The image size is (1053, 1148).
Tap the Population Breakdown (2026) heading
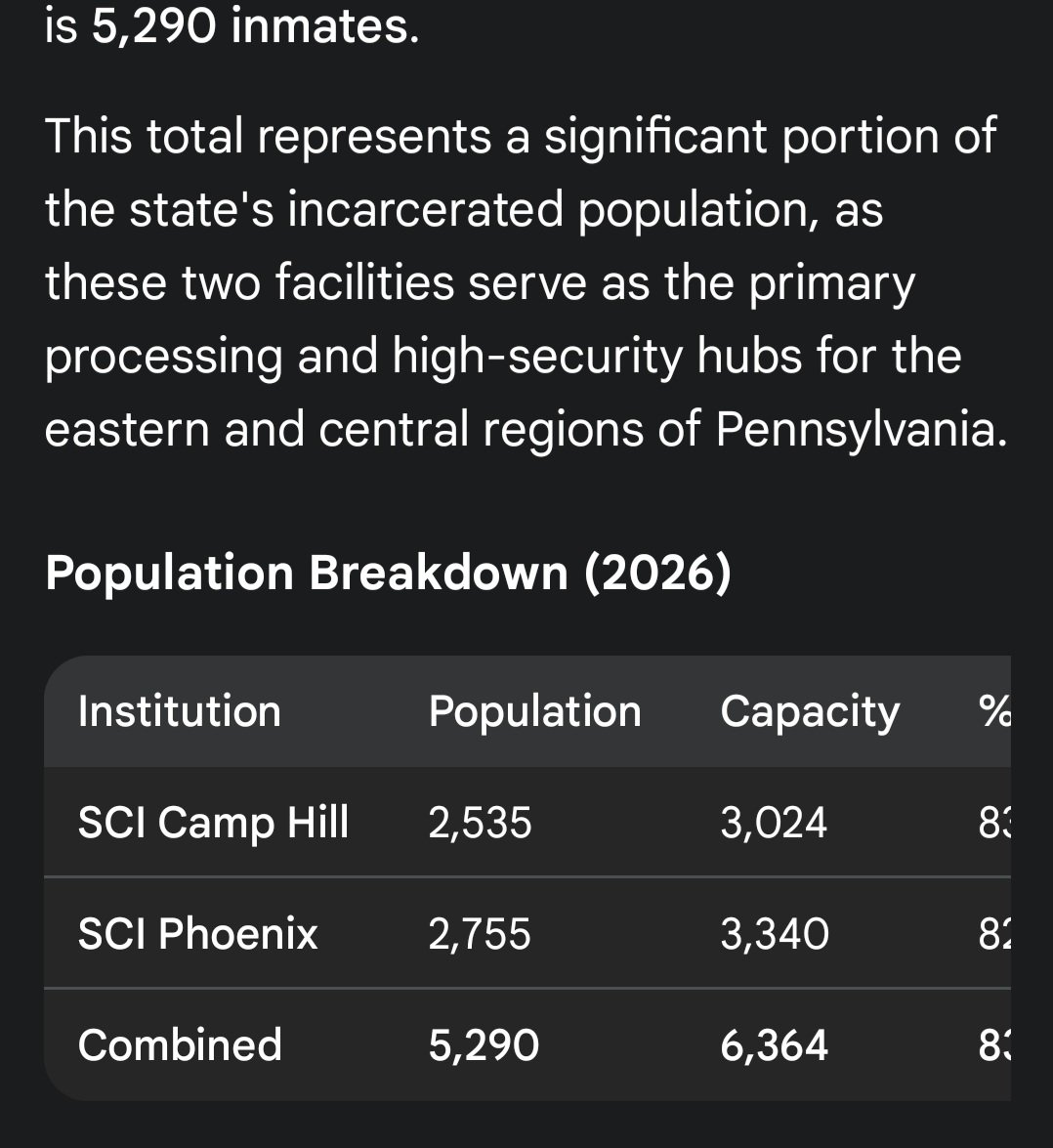388,573
